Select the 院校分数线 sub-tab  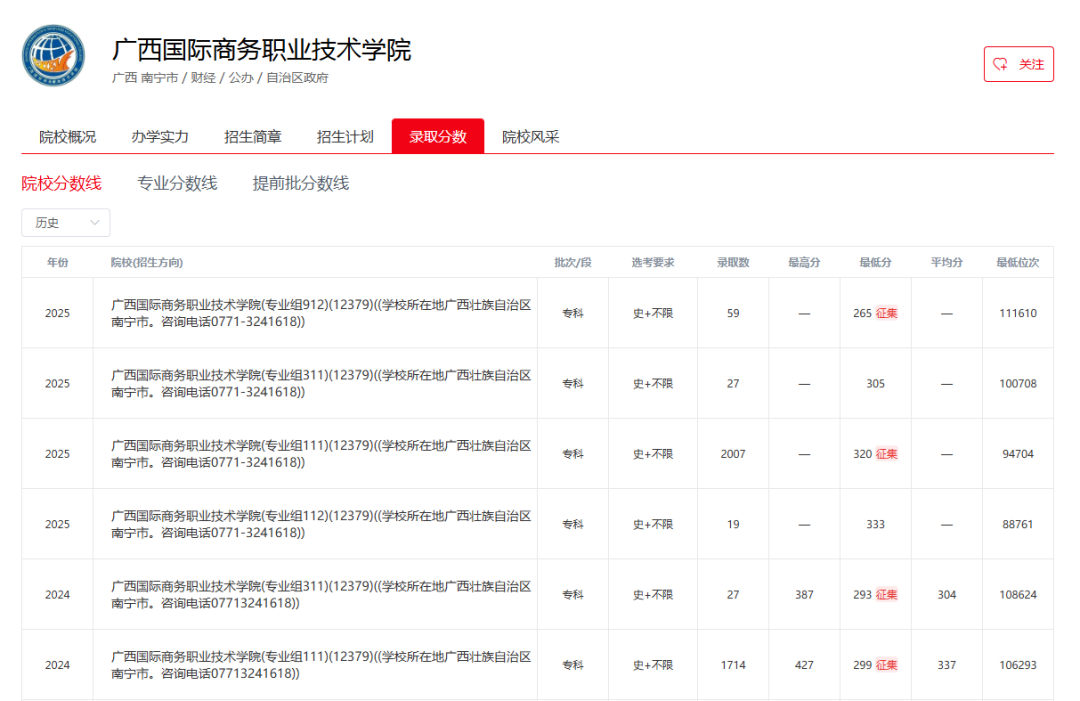click(x=61, y=183)
